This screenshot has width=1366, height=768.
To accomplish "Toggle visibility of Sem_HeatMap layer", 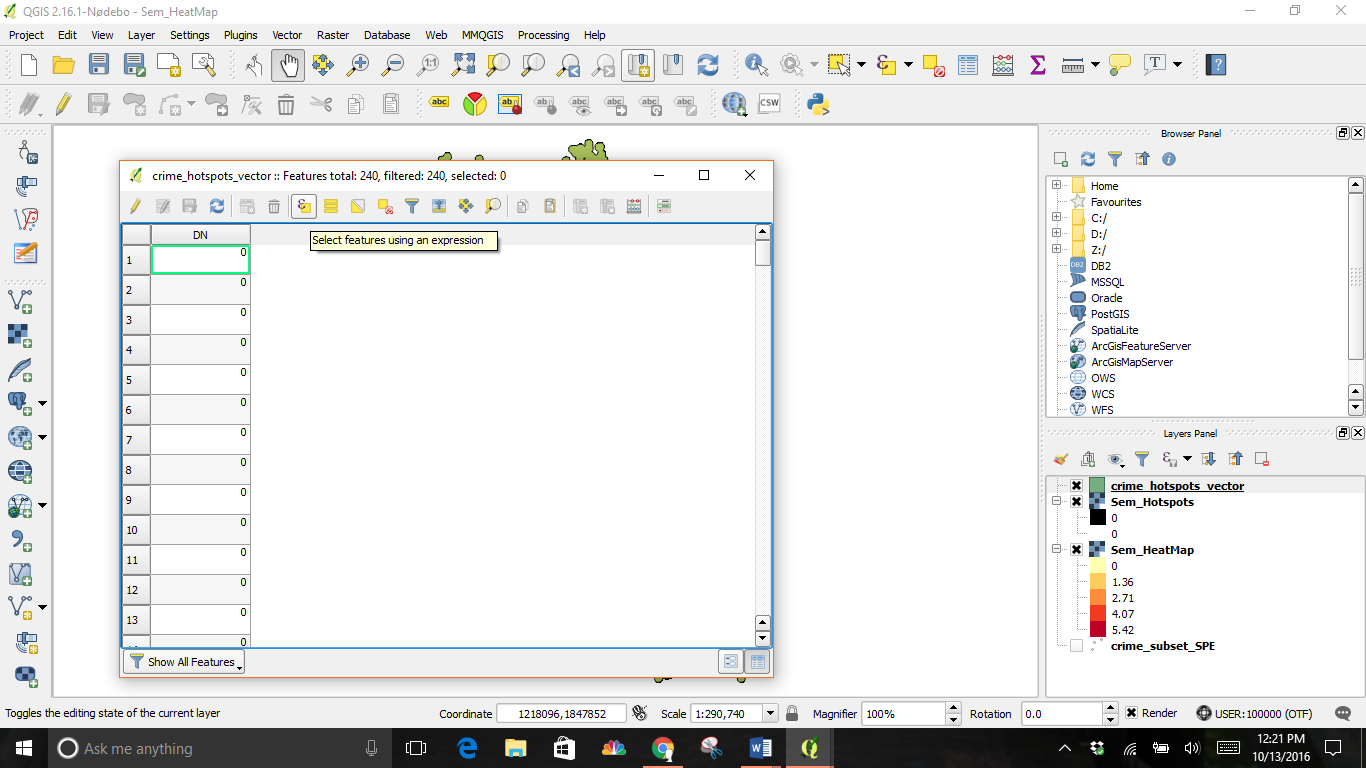I will pyautogui.click(x=1076, y=550).
